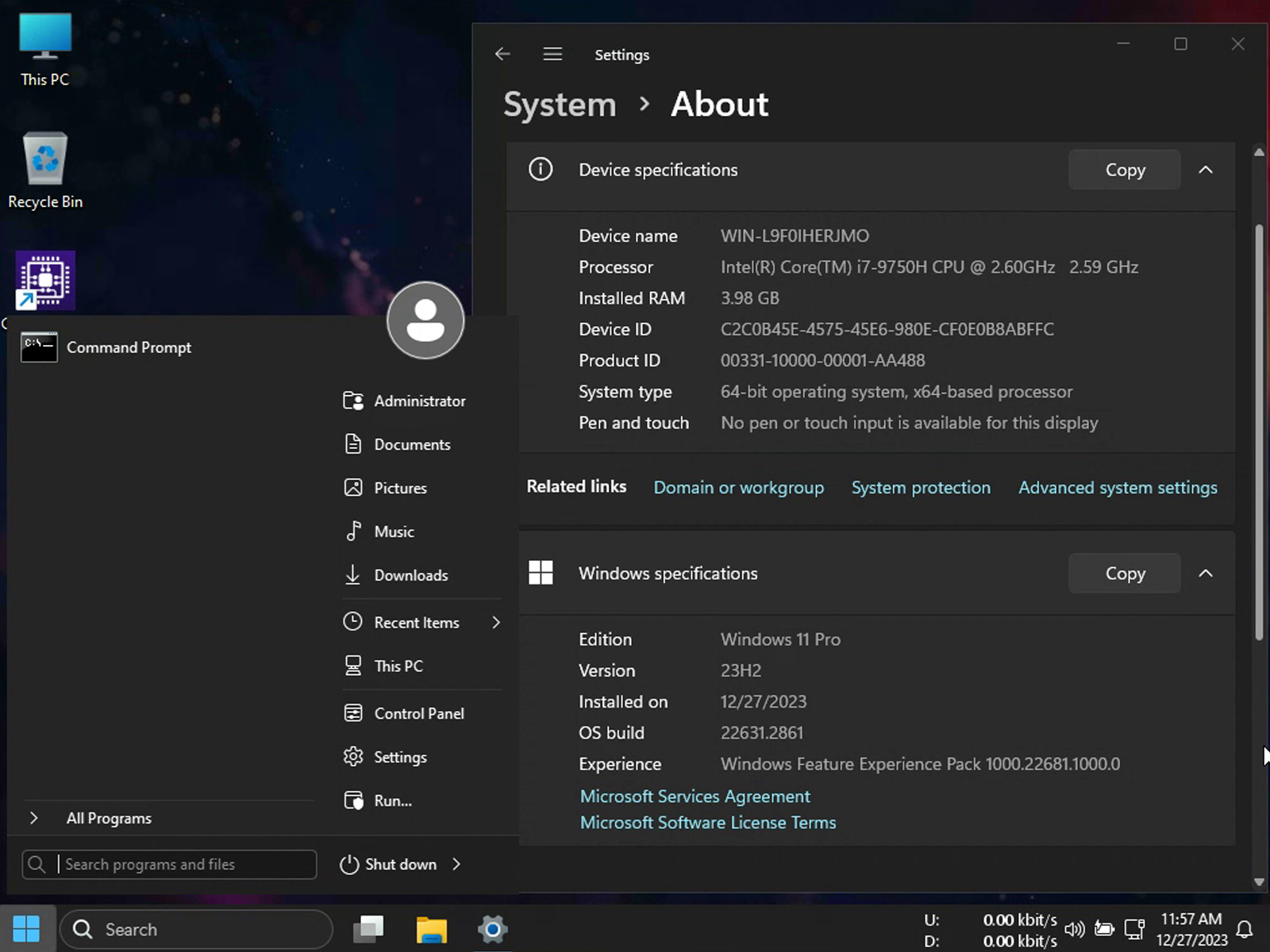Click the user account avatar picture
1270x952 pixels.
tap(425, 321)
